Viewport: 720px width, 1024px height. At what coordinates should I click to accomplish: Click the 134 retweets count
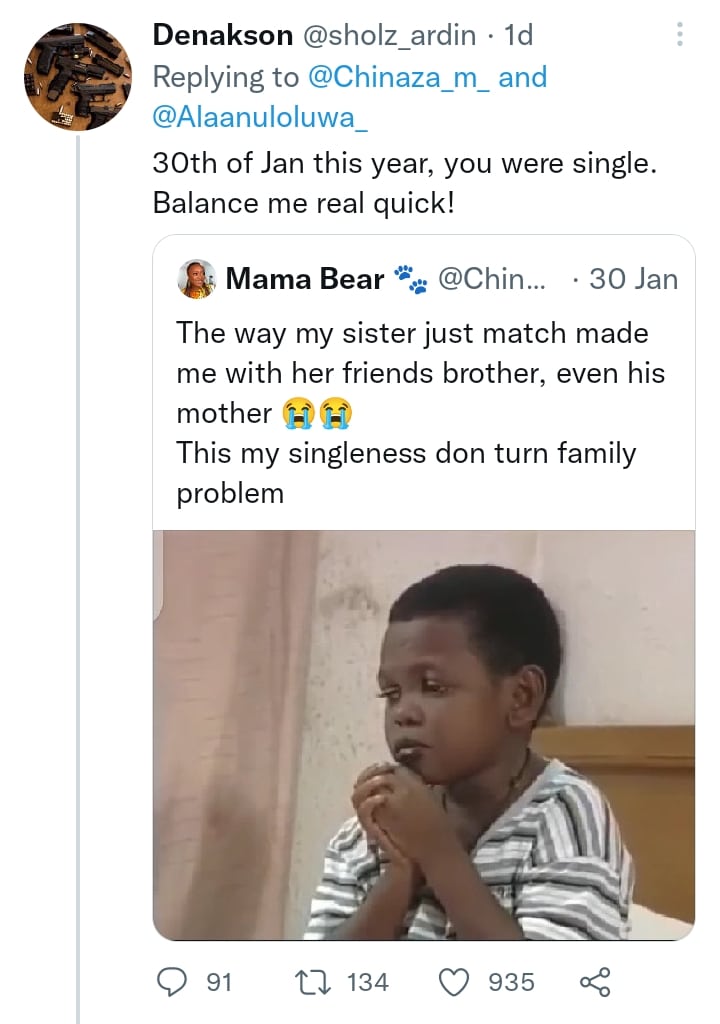point(367,982)
